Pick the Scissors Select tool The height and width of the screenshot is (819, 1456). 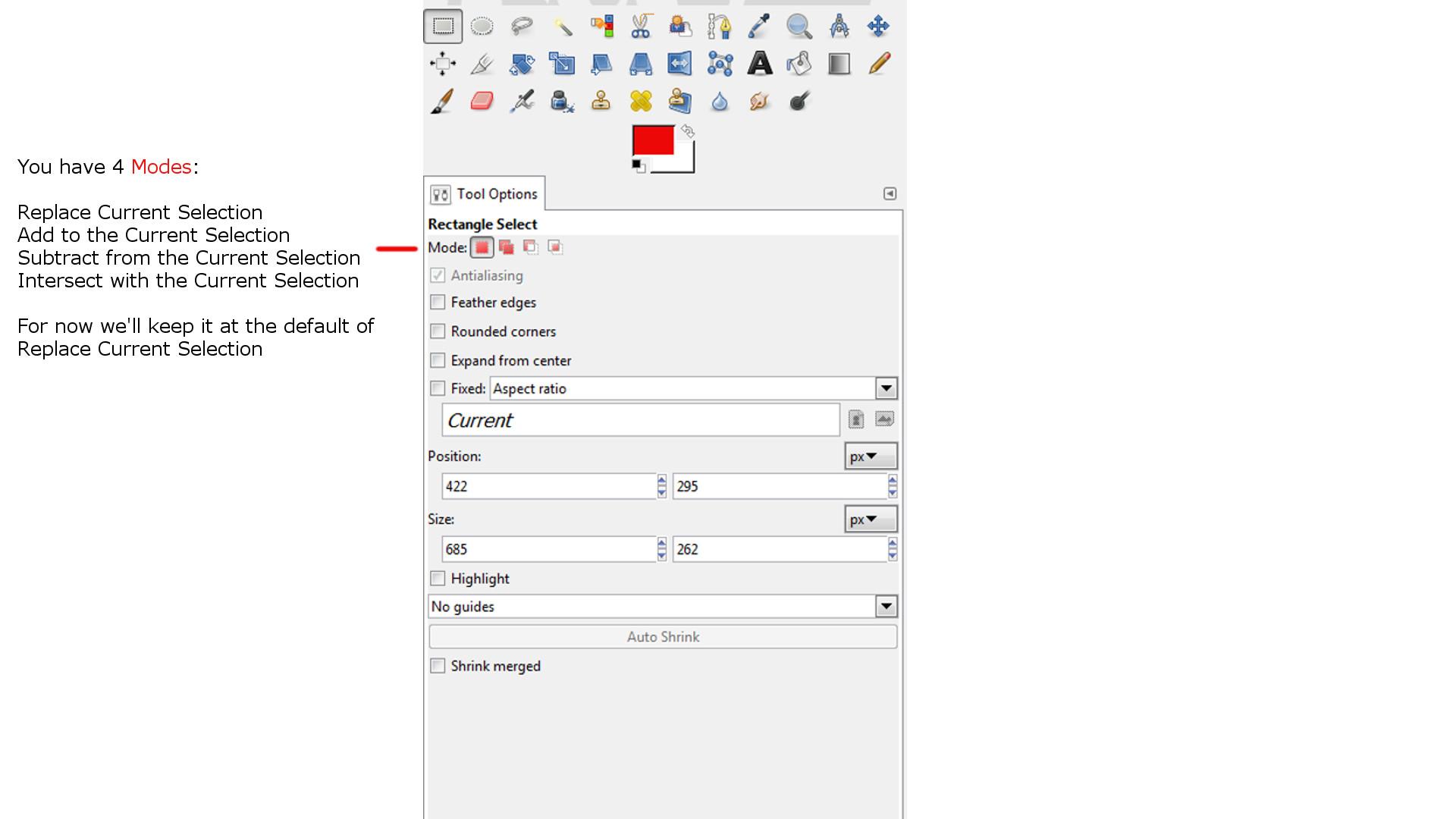click(641, 27)
